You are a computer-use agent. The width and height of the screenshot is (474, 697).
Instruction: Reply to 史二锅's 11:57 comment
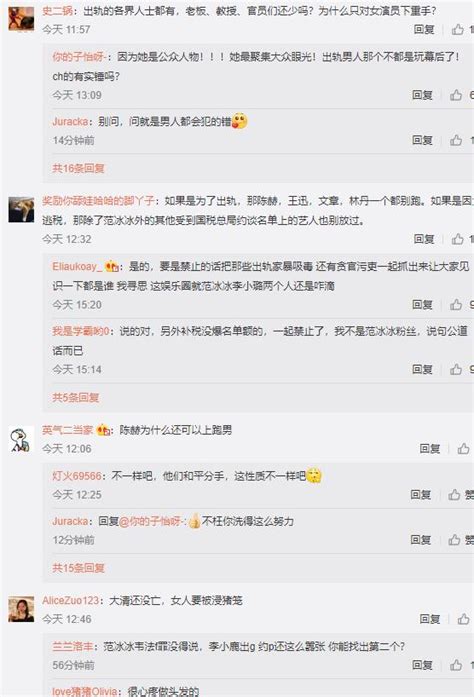[x=424, y=29]
